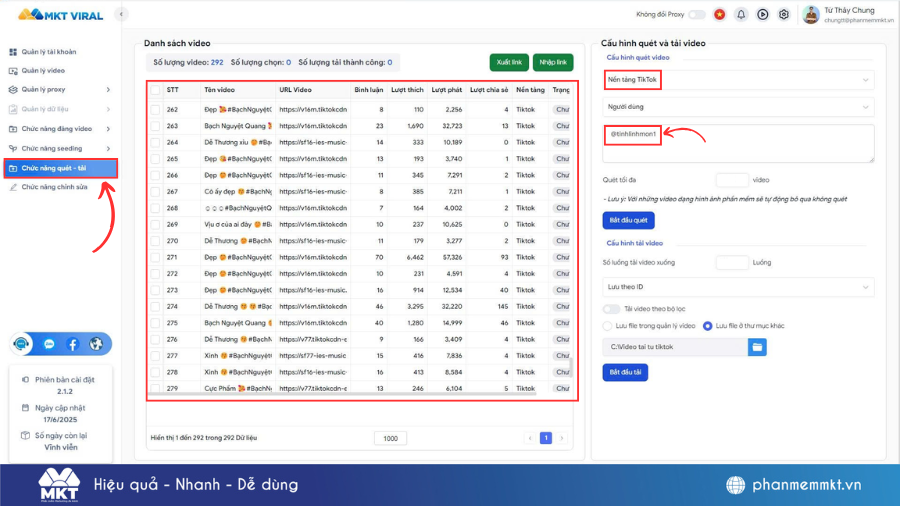
Task: Toggle the Không đổi Proxy switch
Action: coord(697,14)
